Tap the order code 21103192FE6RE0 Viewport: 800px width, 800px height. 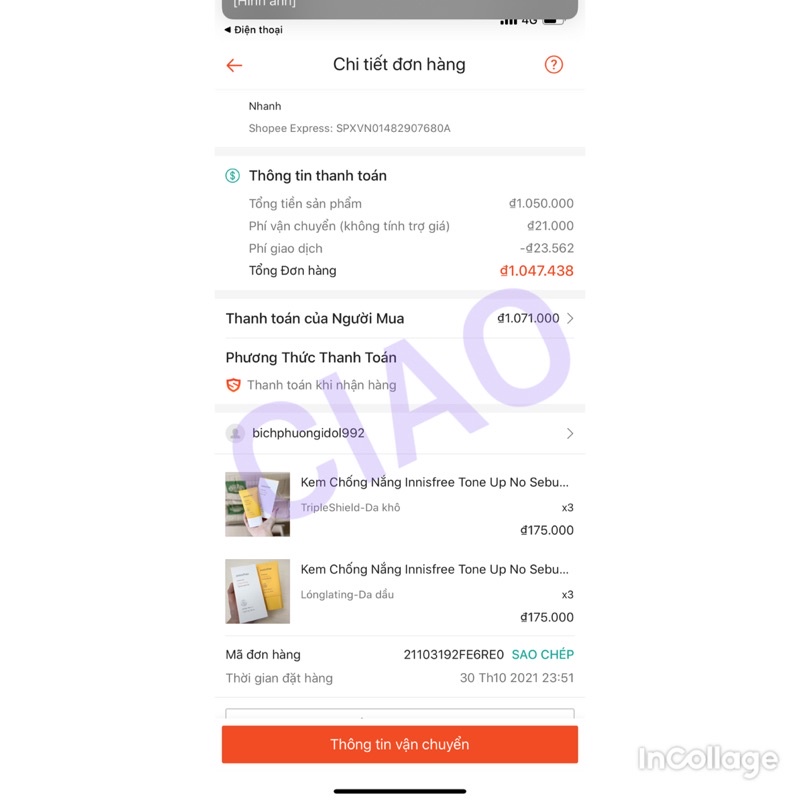click(454, 655)
